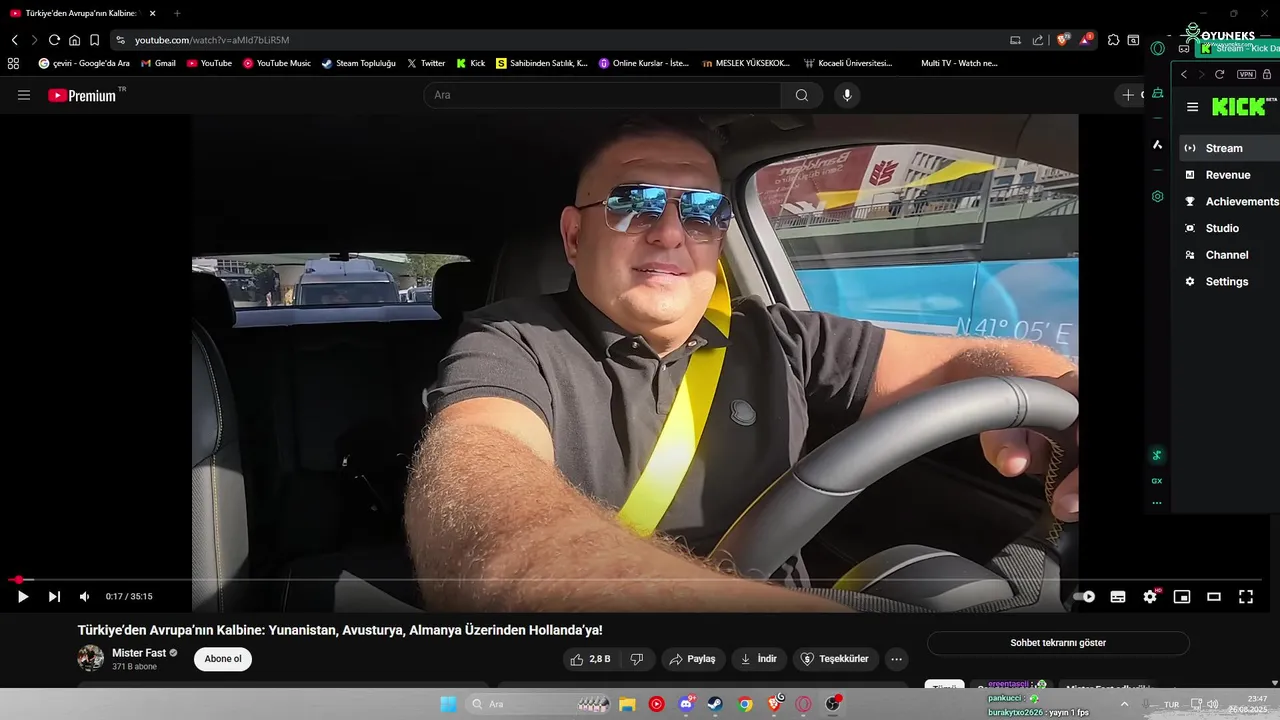The width and height of the screenshot is (1280, 720).
Task: Like the video with 2,8 B likes
Action: pyautogui.click(x=590, y=659)
